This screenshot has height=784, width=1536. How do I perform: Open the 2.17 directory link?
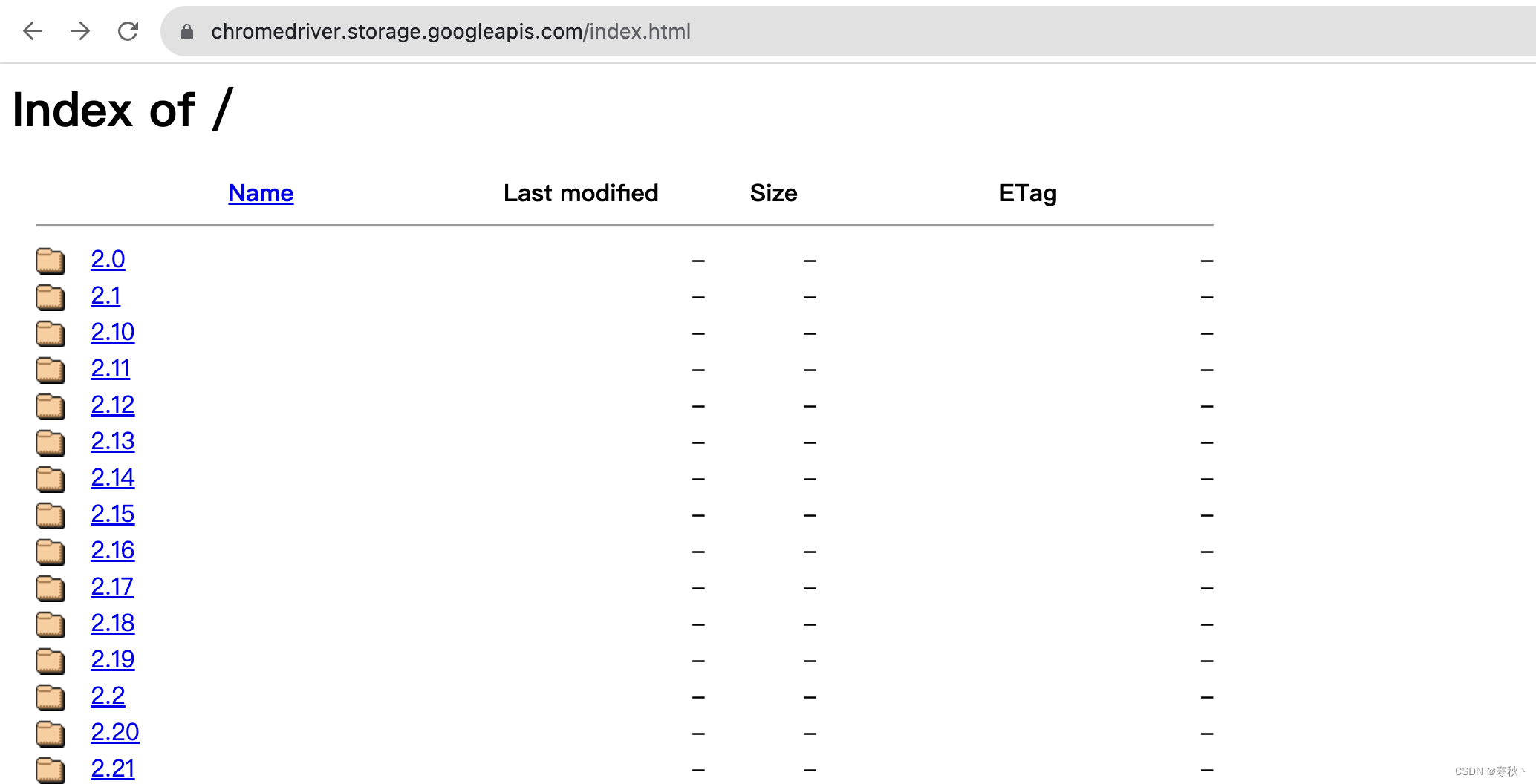coord(112,587)
